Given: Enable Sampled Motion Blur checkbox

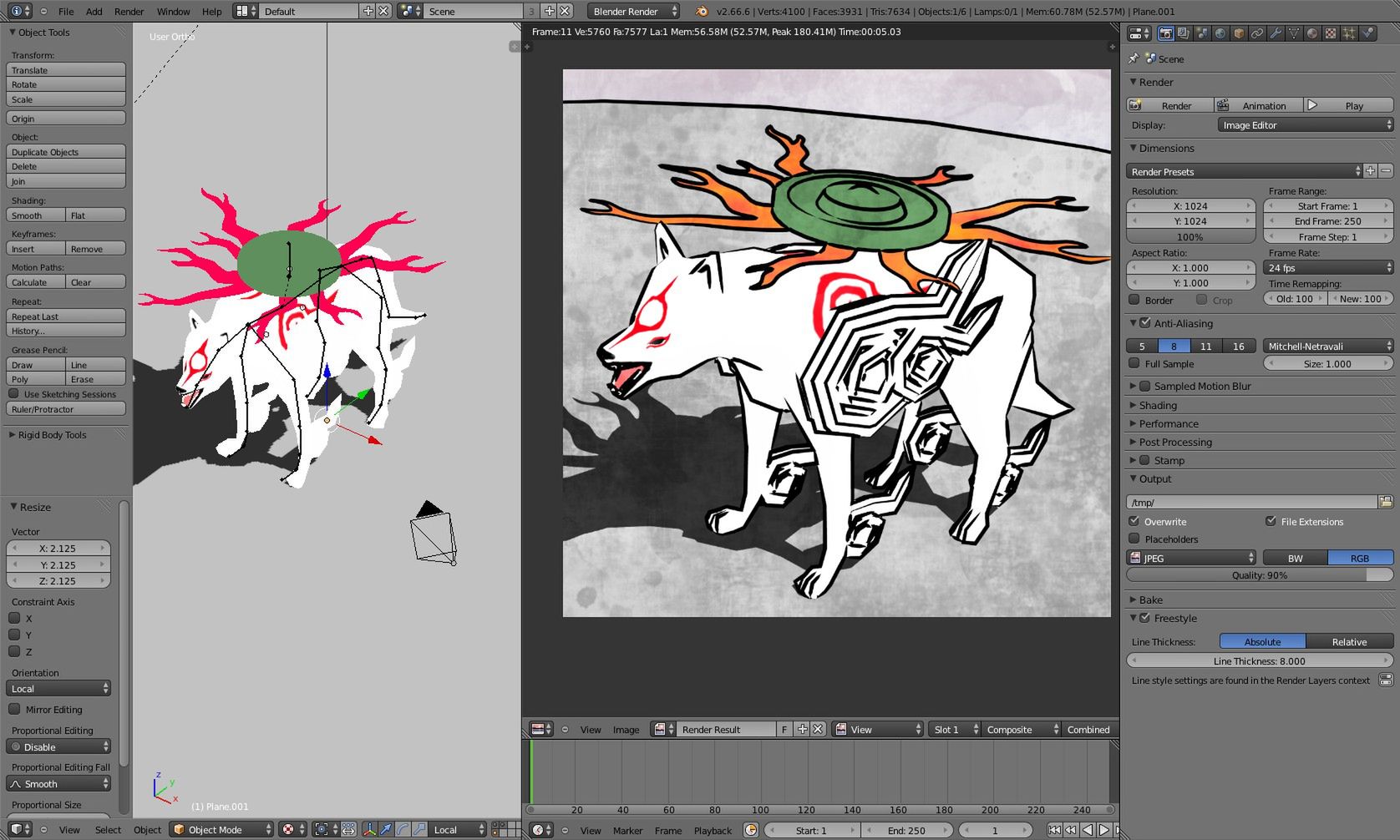Looking at the screenshot, I should pyautogui.click(x=1145, y=386).
